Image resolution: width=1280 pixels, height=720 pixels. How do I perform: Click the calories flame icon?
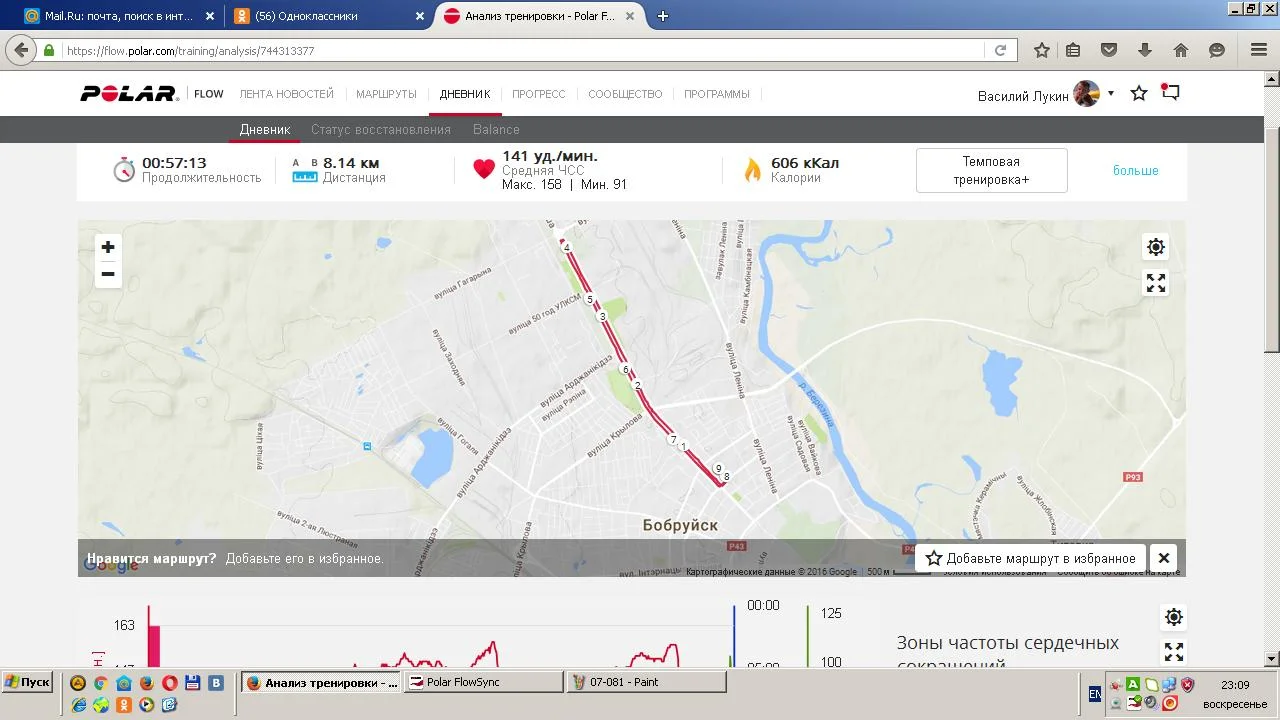pos(752,169)
